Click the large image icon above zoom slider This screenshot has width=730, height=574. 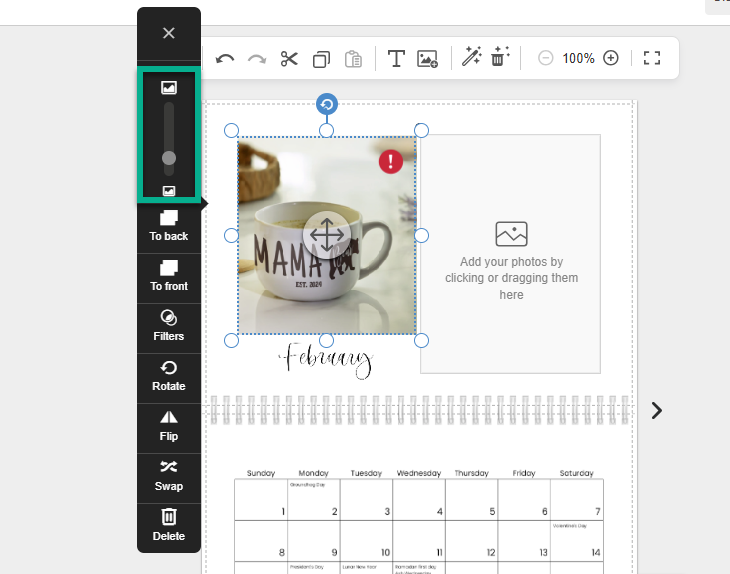[169, 88]
